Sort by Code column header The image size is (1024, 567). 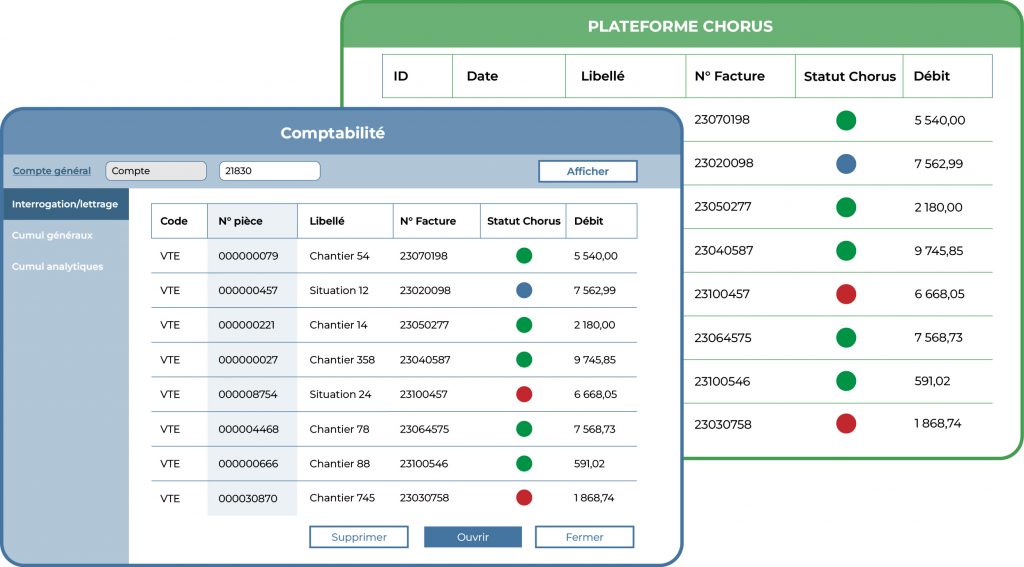[x=180, y=221]
